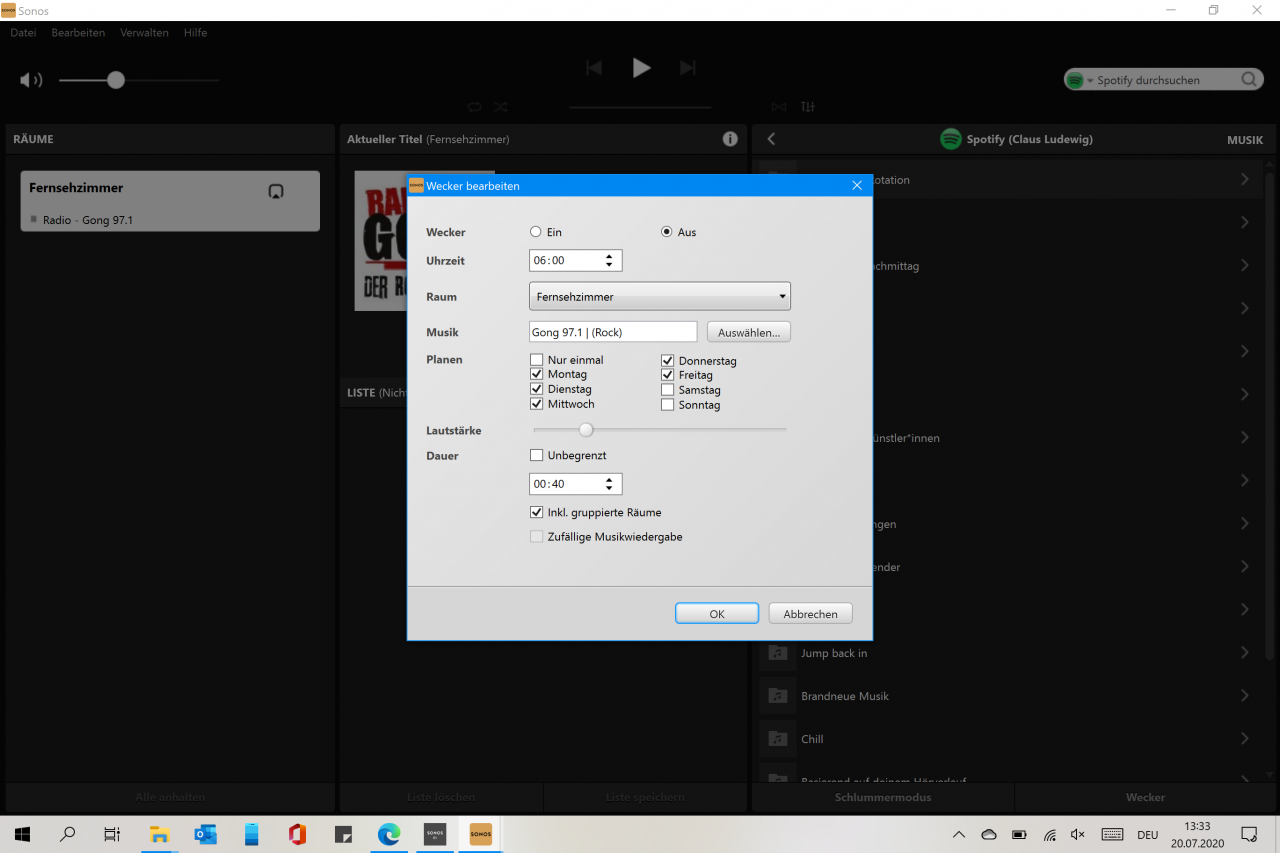Viewport: 1280px width, 853px height.
Task: Open the Verwalten menu
Action: 144,33
